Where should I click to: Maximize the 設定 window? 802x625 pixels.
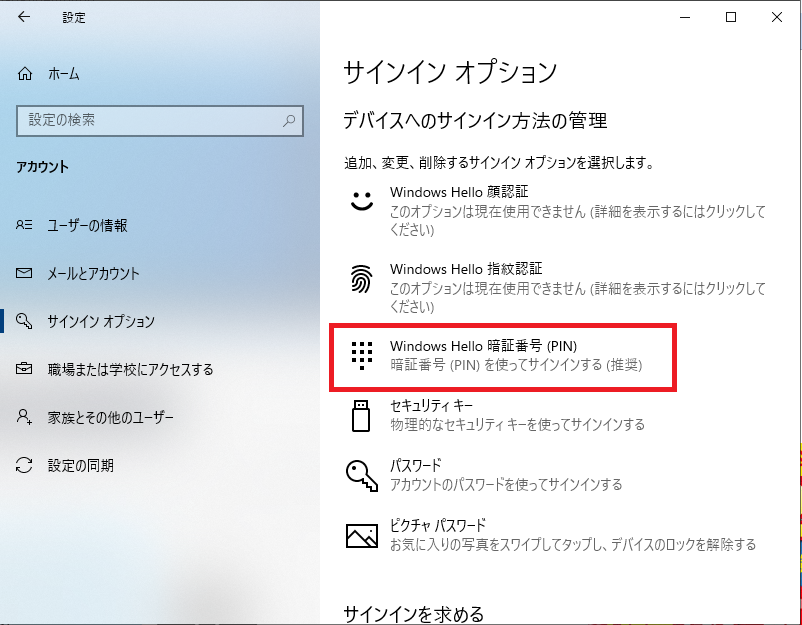(731, 17)
